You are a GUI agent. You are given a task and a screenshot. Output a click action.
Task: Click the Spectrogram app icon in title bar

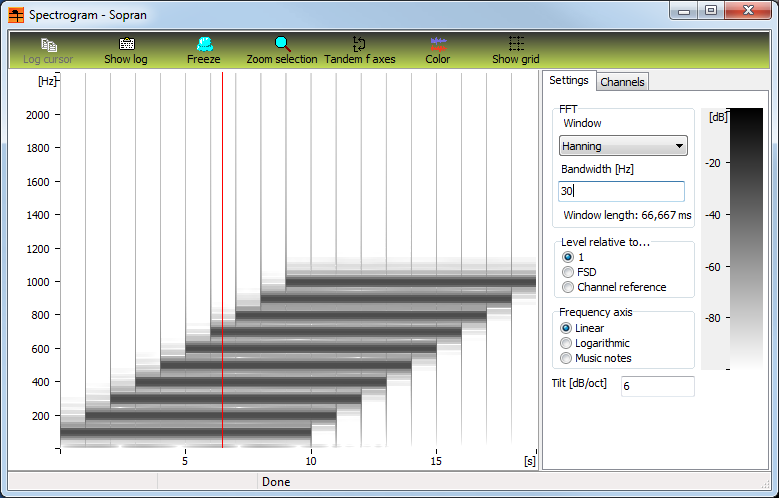point(16,15)
